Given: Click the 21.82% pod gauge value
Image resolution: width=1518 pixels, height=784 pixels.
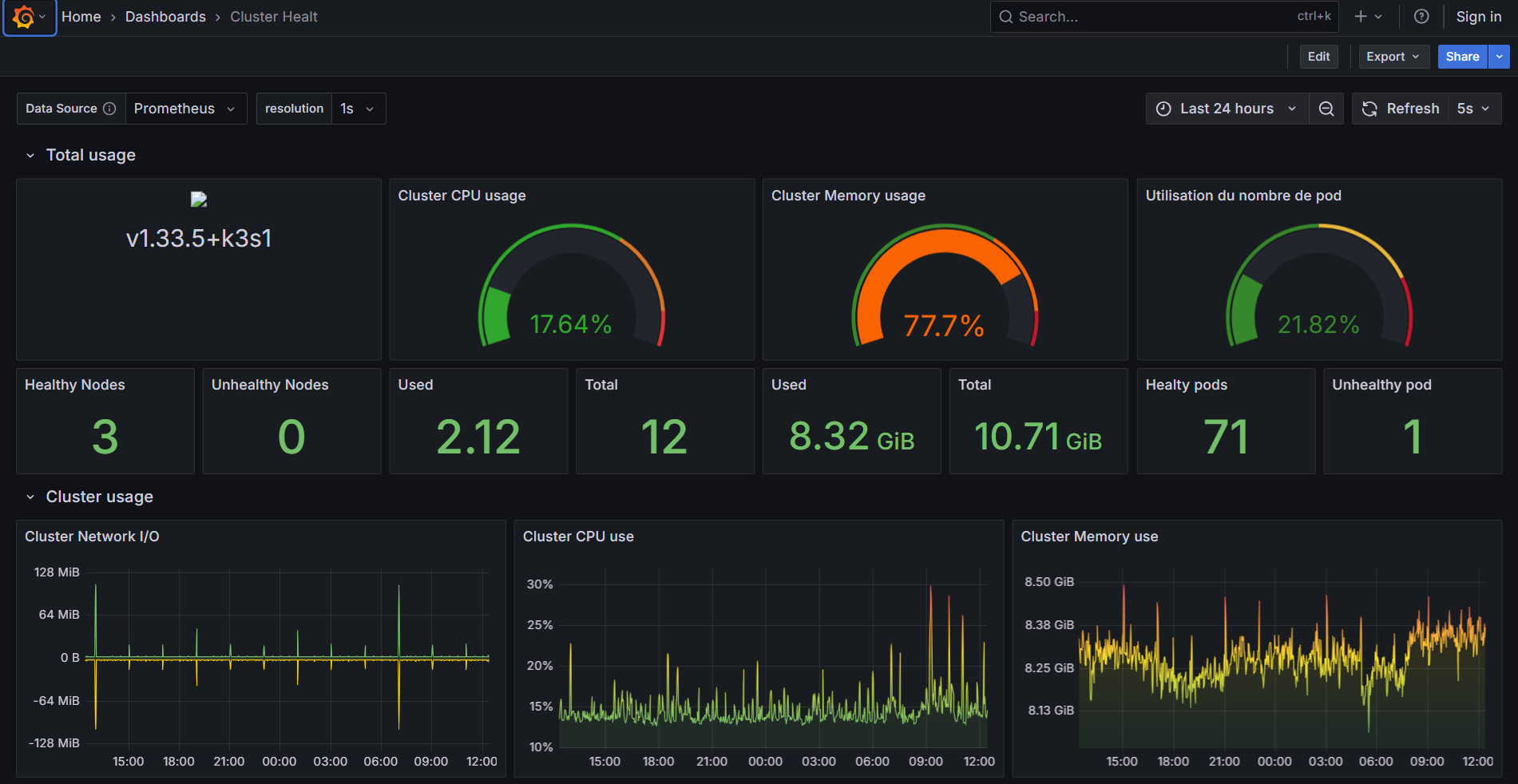Looking at the screenshot, I should tap(1318, 324).
